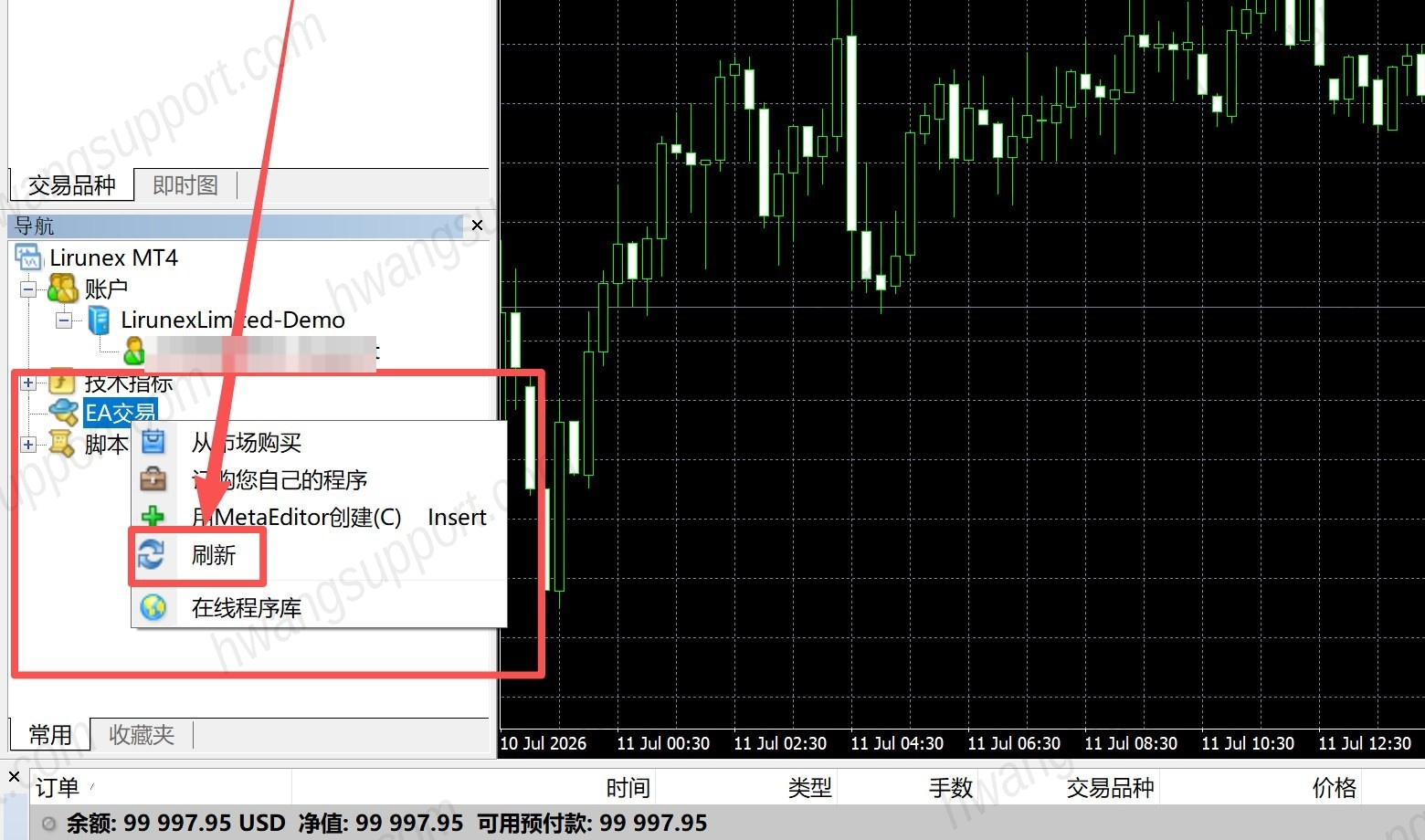Click the LirunexLimited-Demo server icon

99,320
